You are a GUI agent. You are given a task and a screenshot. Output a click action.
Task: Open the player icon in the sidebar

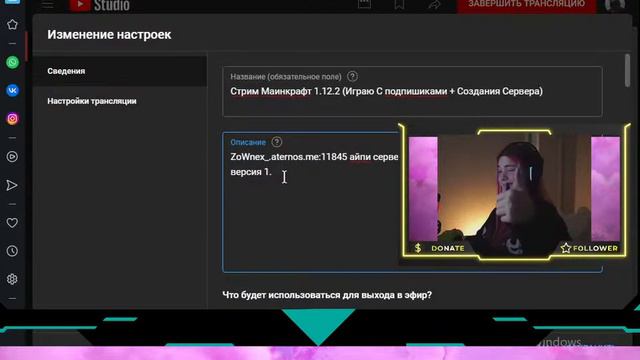point(12,157)
